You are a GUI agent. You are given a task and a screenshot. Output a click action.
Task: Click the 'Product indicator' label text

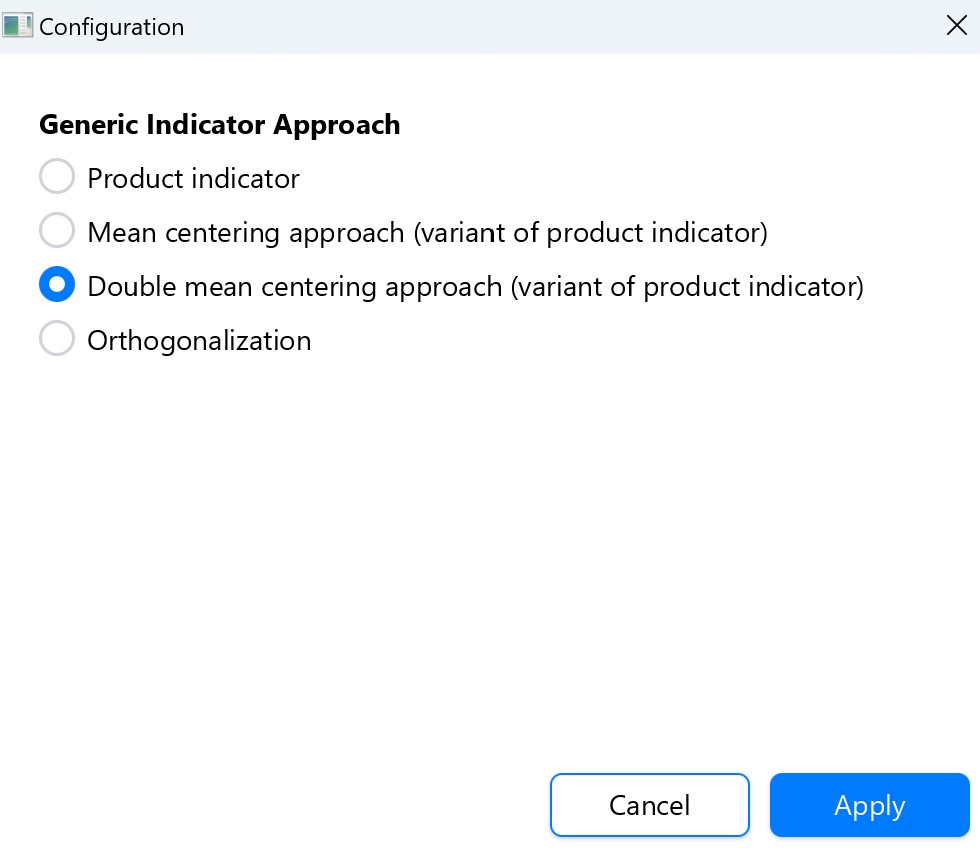coord(193,179)
